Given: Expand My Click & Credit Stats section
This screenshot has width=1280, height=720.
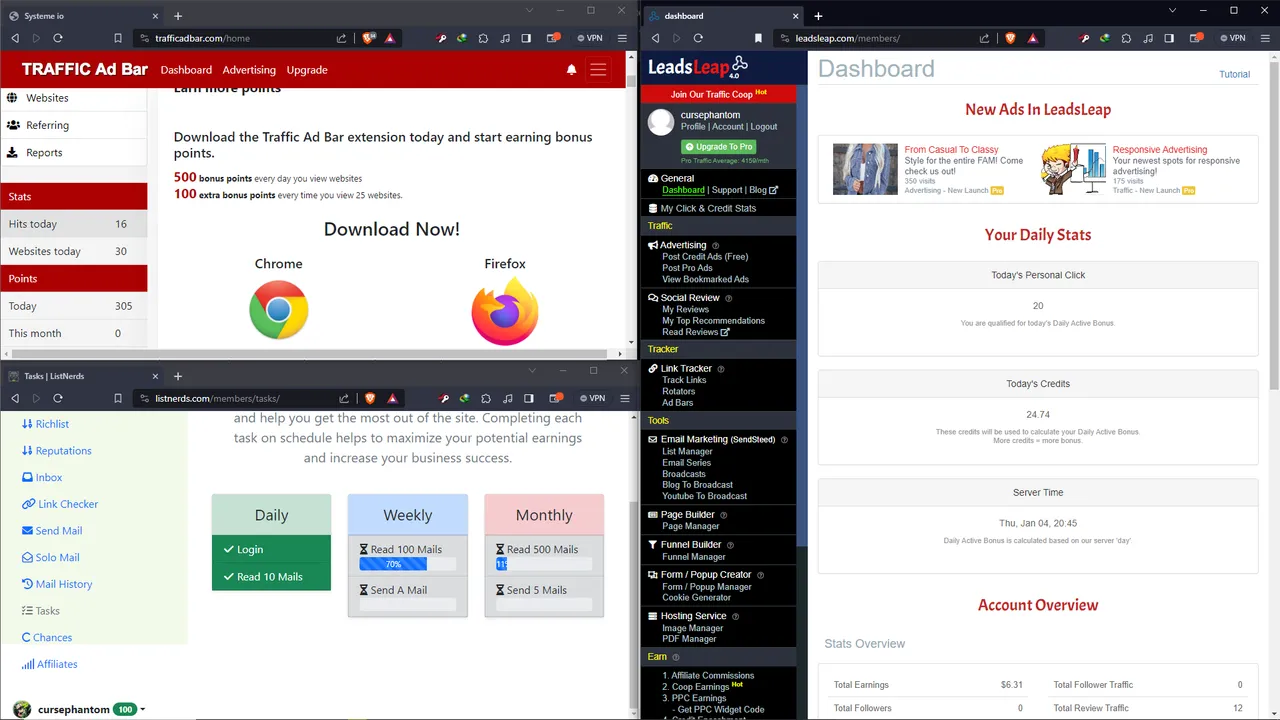Looking at the screenshot, I should 708,208.
